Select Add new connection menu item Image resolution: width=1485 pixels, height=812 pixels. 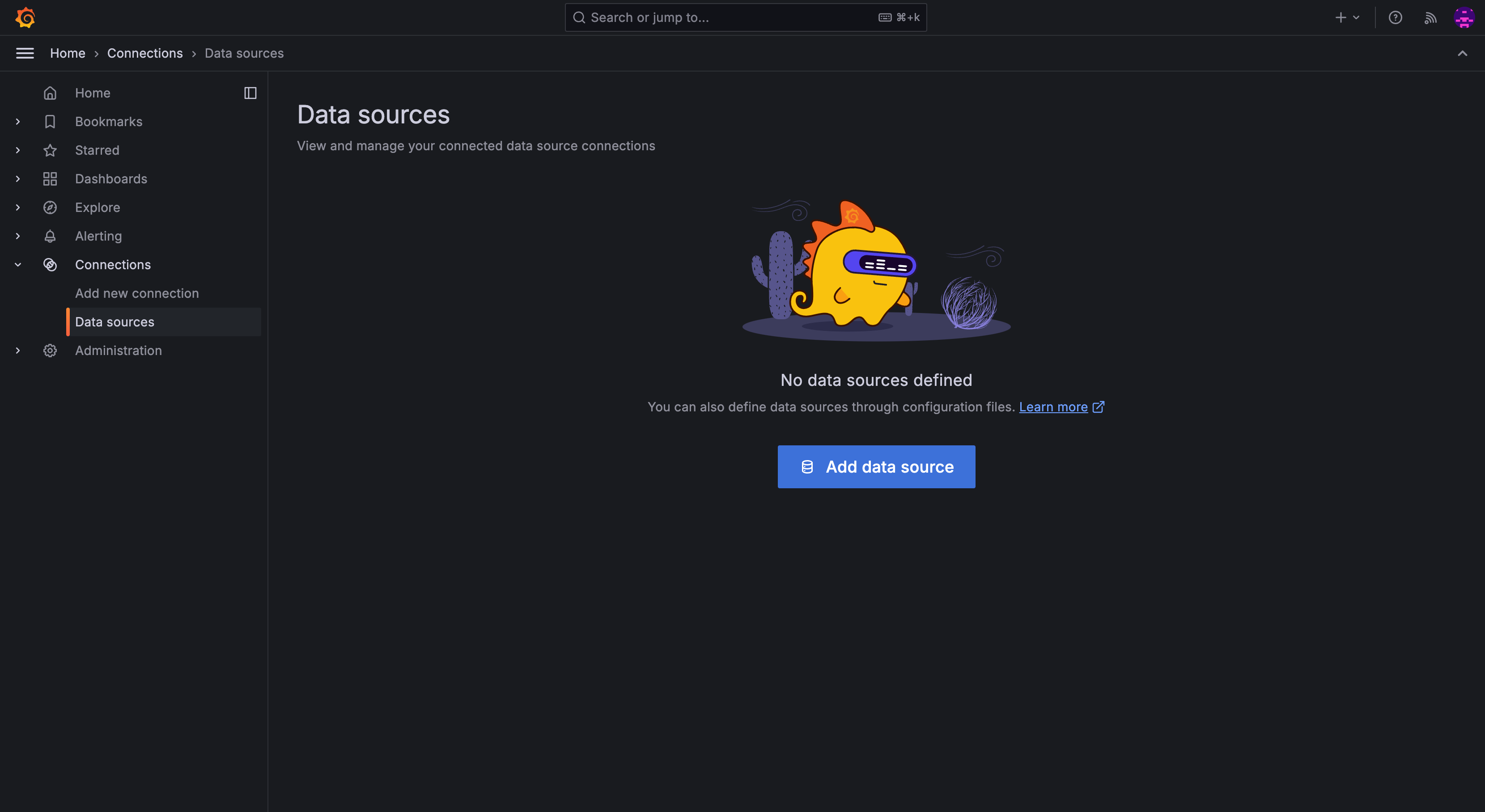point(136,293)
